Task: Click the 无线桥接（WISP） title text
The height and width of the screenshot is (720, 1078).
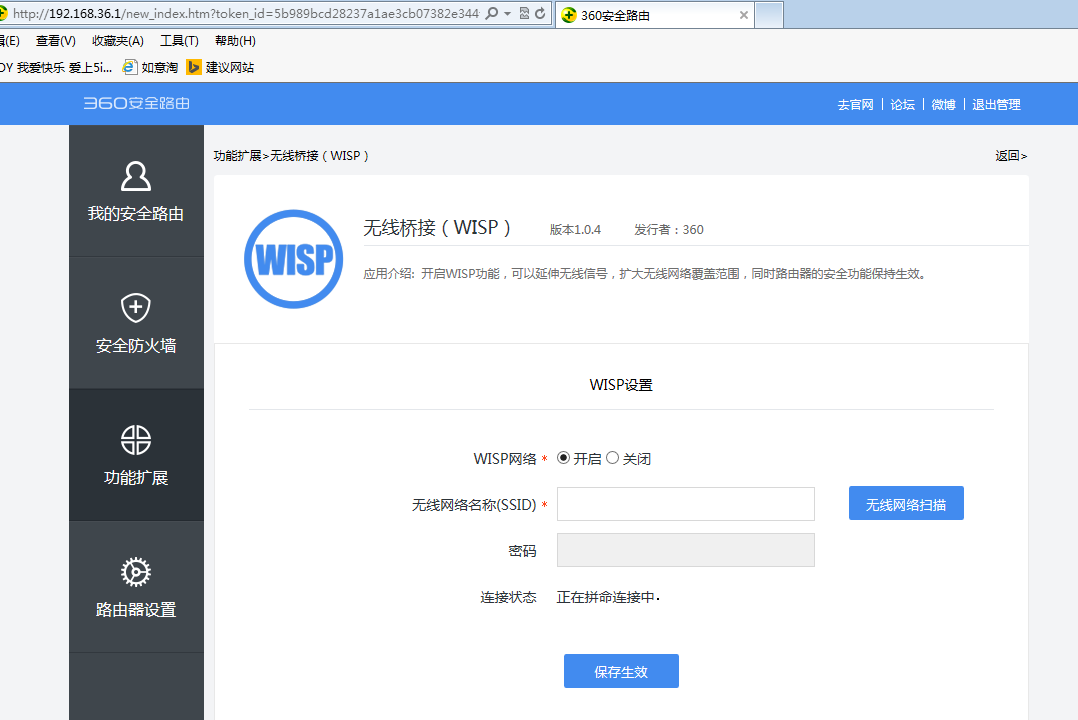Action: coord(437,228)
